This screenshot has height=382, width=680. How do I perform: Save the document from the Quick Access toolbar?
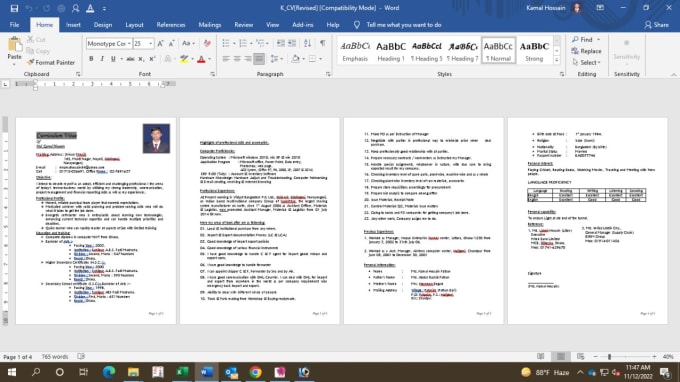tap(14, 8)
